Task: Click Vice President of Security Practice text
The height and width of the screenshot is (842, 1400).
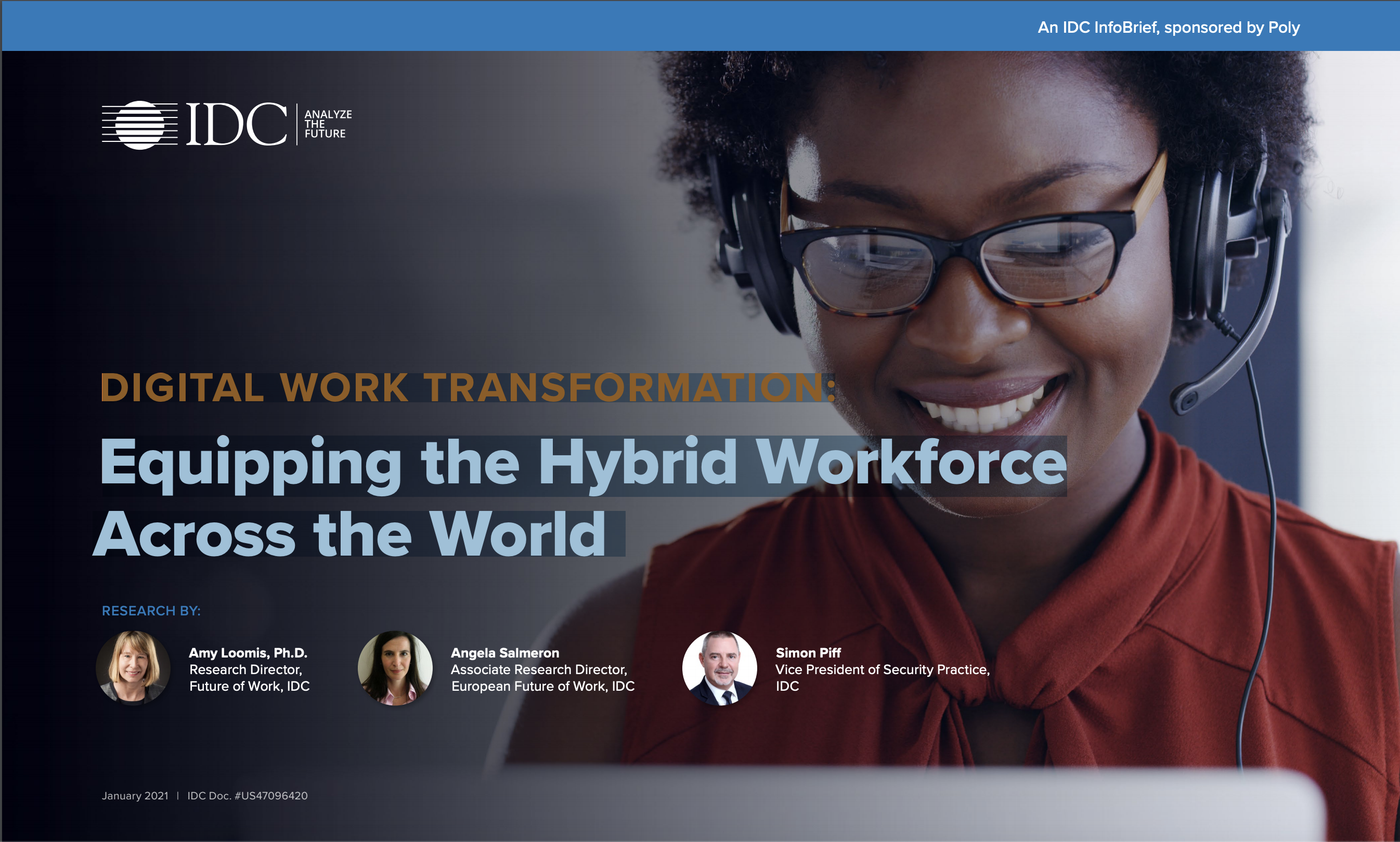Action: pyautogui.click(x=882, y=669)
